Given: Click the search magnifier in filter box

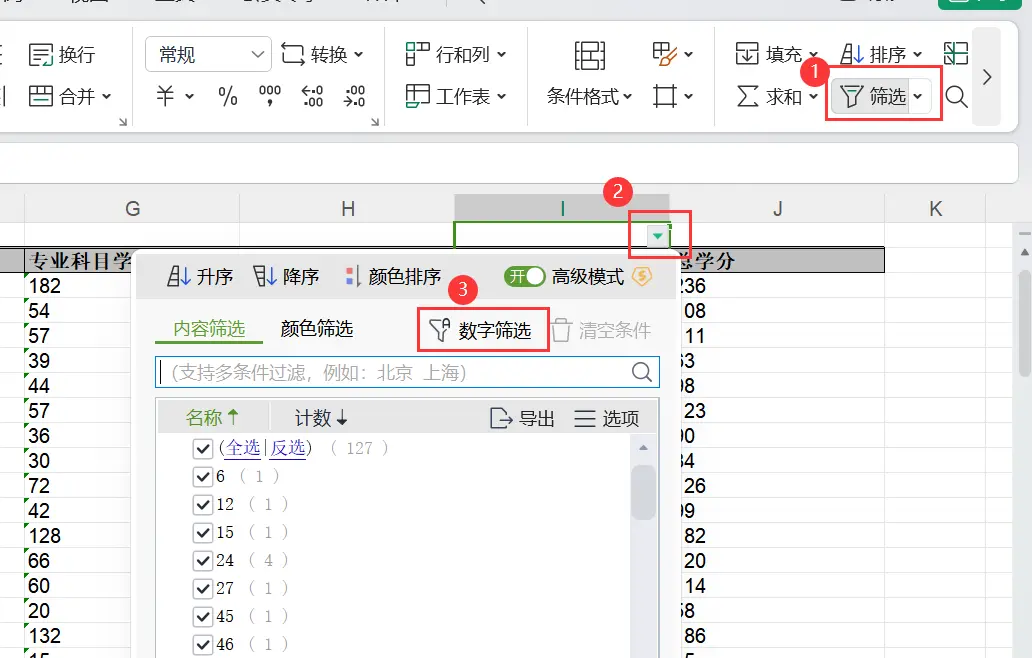Looking at the screenshot, I should coord(642,372).
